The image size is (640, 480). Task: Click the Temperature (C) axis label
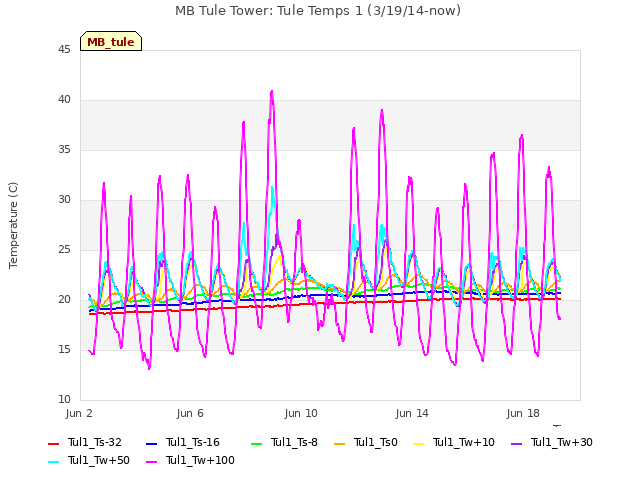coord(13,225)
